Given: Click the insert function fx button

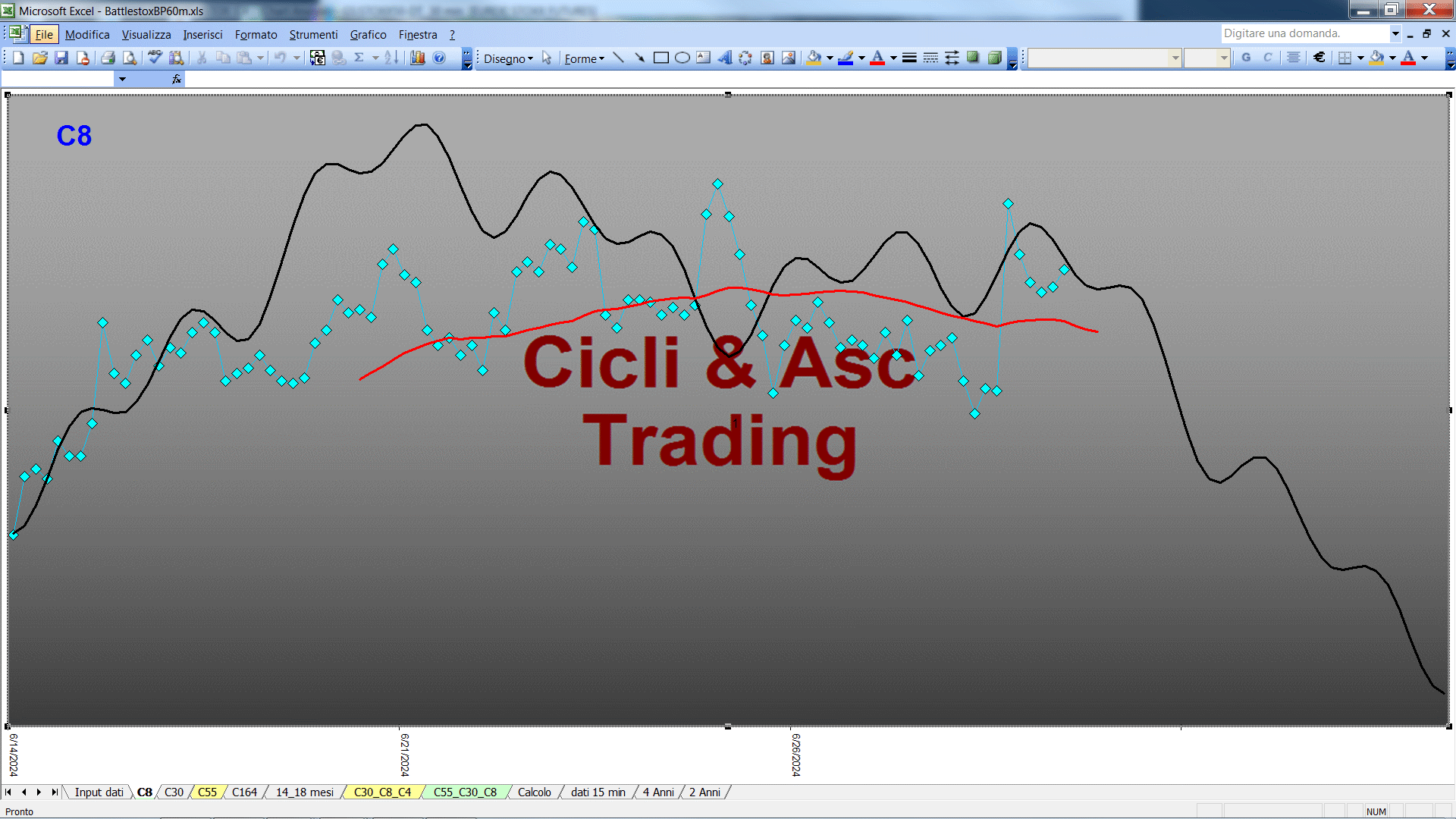Looking at the screenshot, I should [x=176, y=79].
